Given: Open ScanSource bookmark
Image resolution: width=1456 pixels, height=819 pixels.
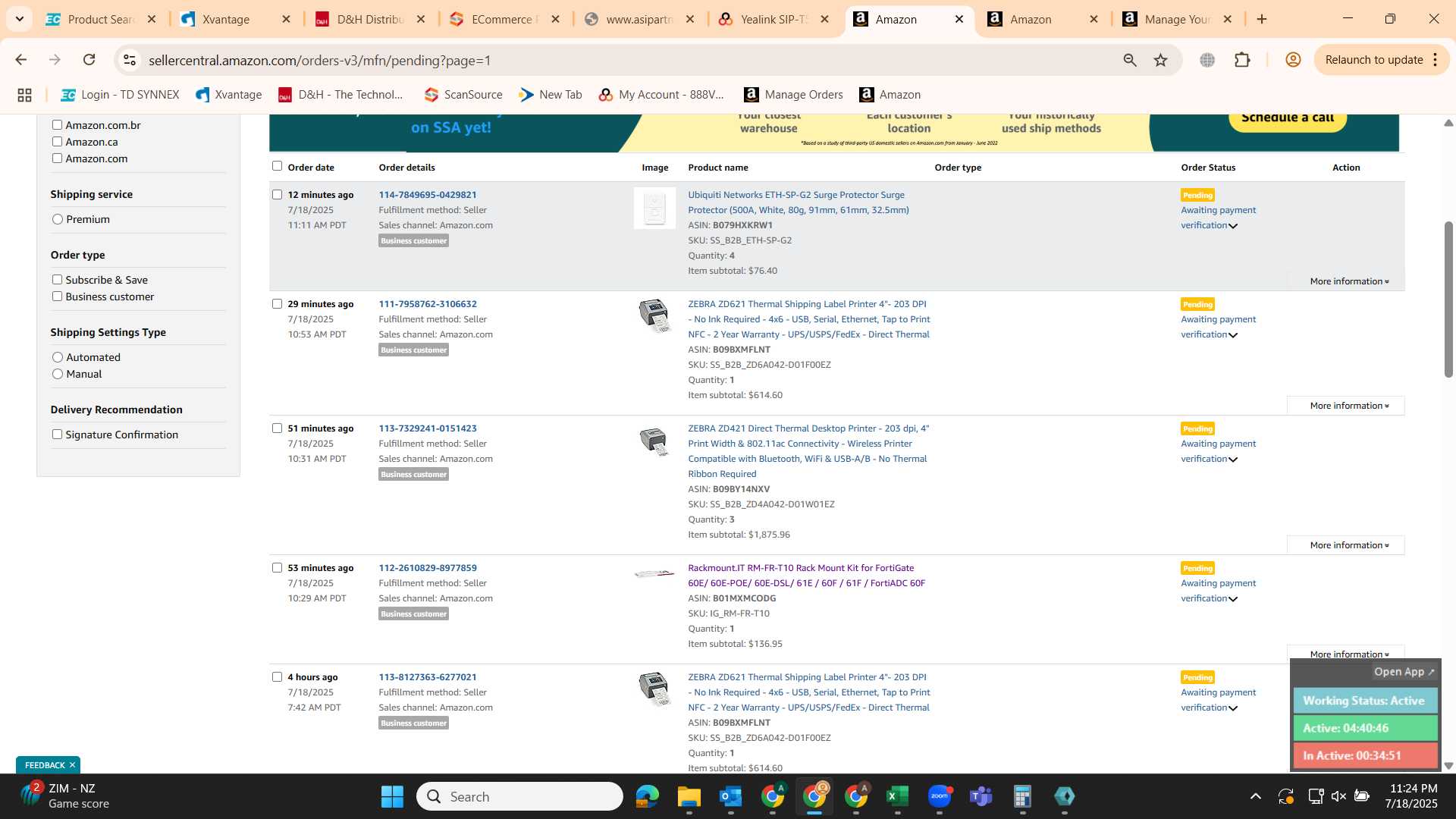Looking at the screenshot, I should pyautogui.click(x=463, y=95).
